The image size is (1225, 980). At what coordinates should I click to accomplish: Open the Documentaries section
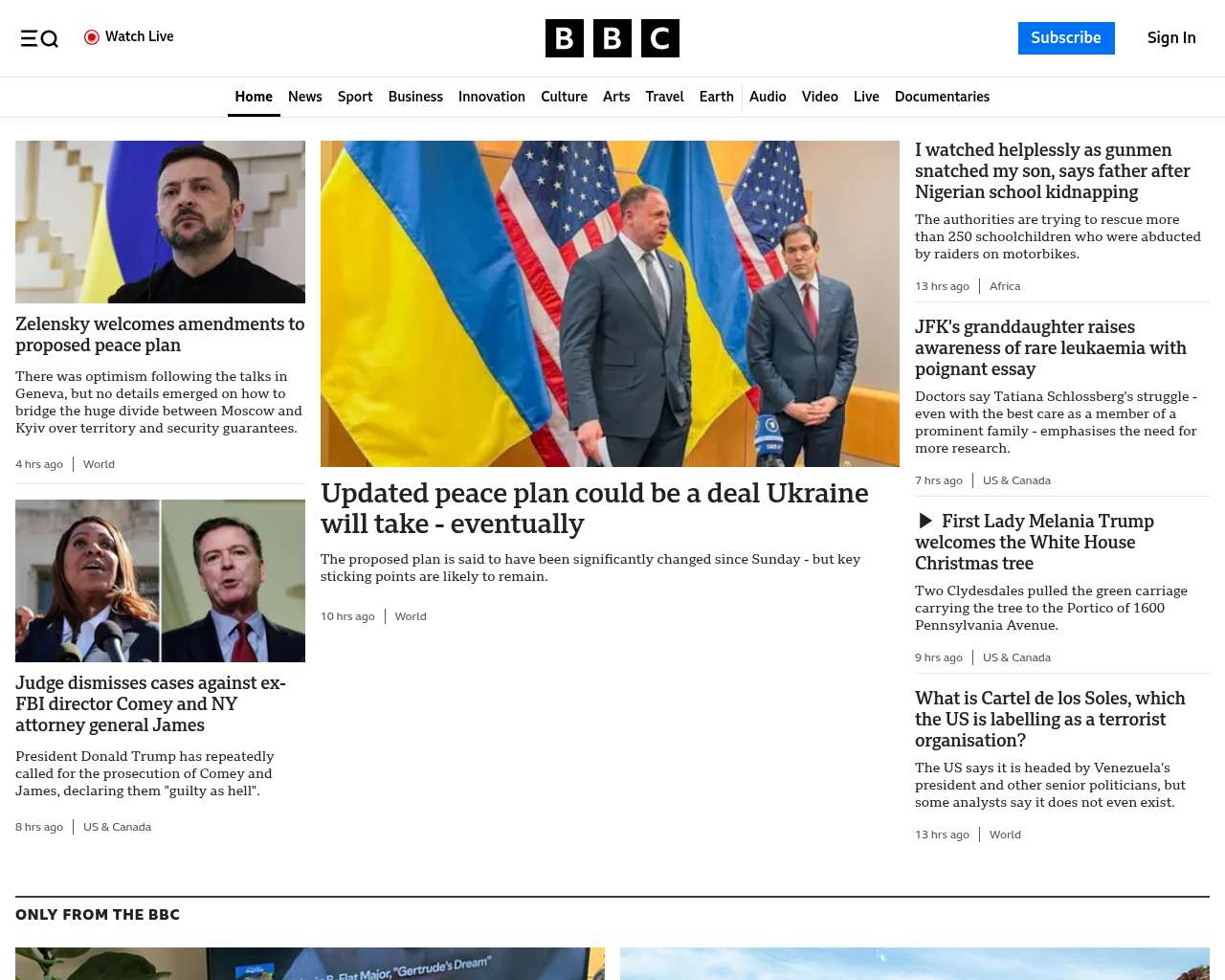click(942, 97)
